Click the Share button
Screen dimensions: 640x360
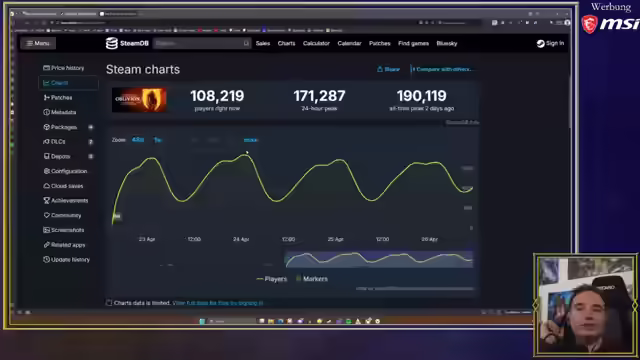click(388, 69)
